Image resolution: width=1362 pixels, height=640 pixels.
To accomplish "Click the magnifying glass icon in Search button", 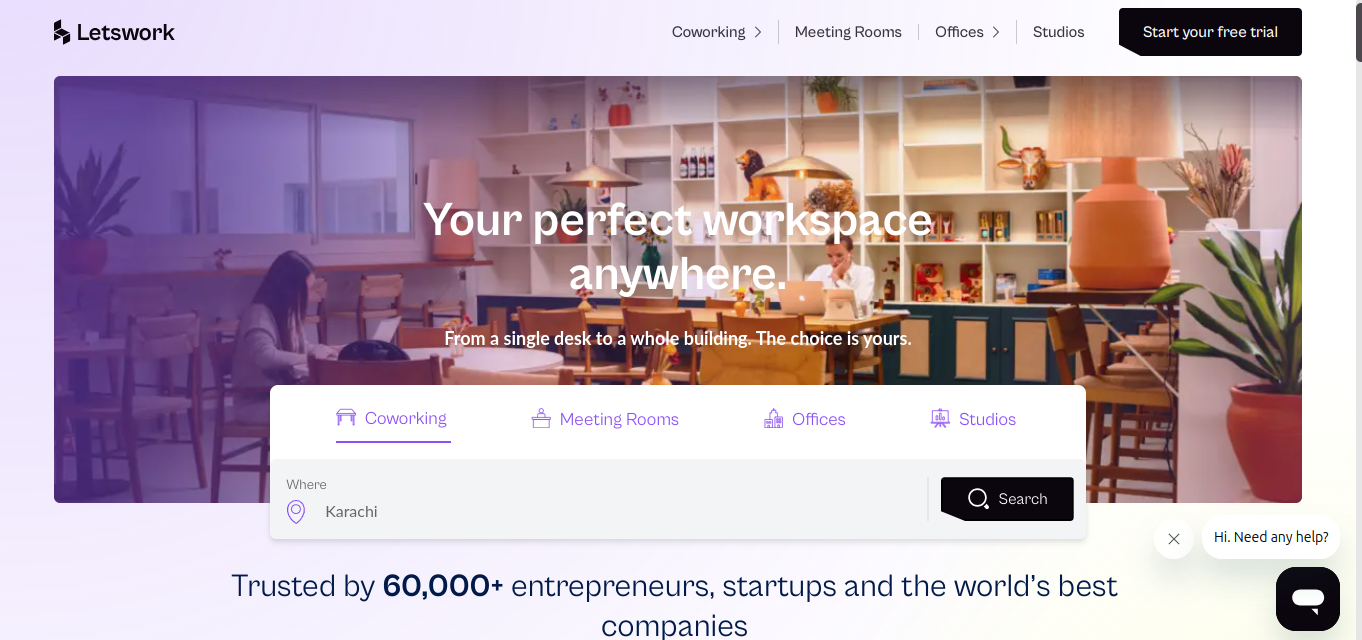I will 977,498.
